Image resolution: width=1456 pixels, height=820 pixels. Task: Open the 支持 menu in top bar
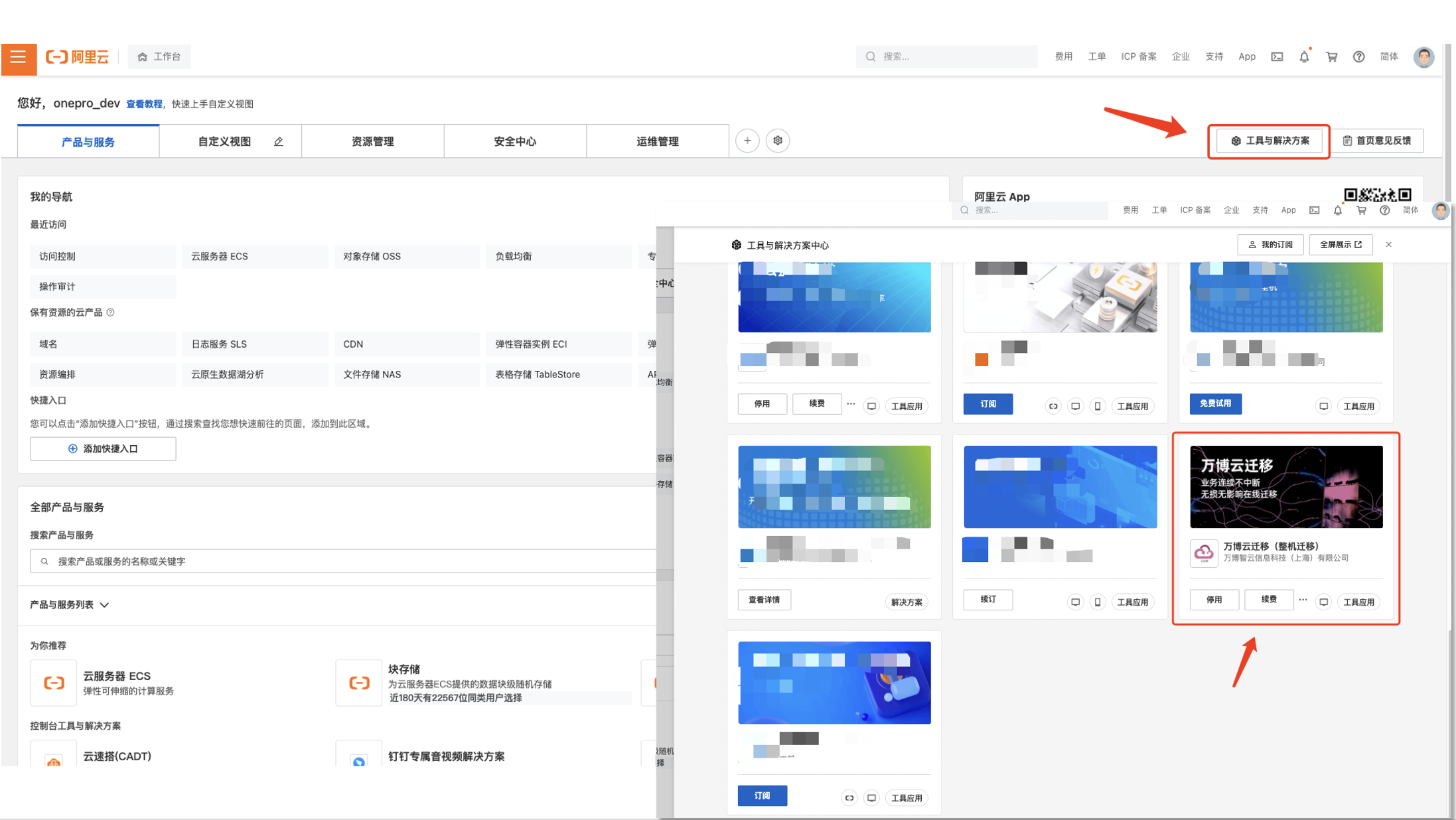tap(1214, 57)
